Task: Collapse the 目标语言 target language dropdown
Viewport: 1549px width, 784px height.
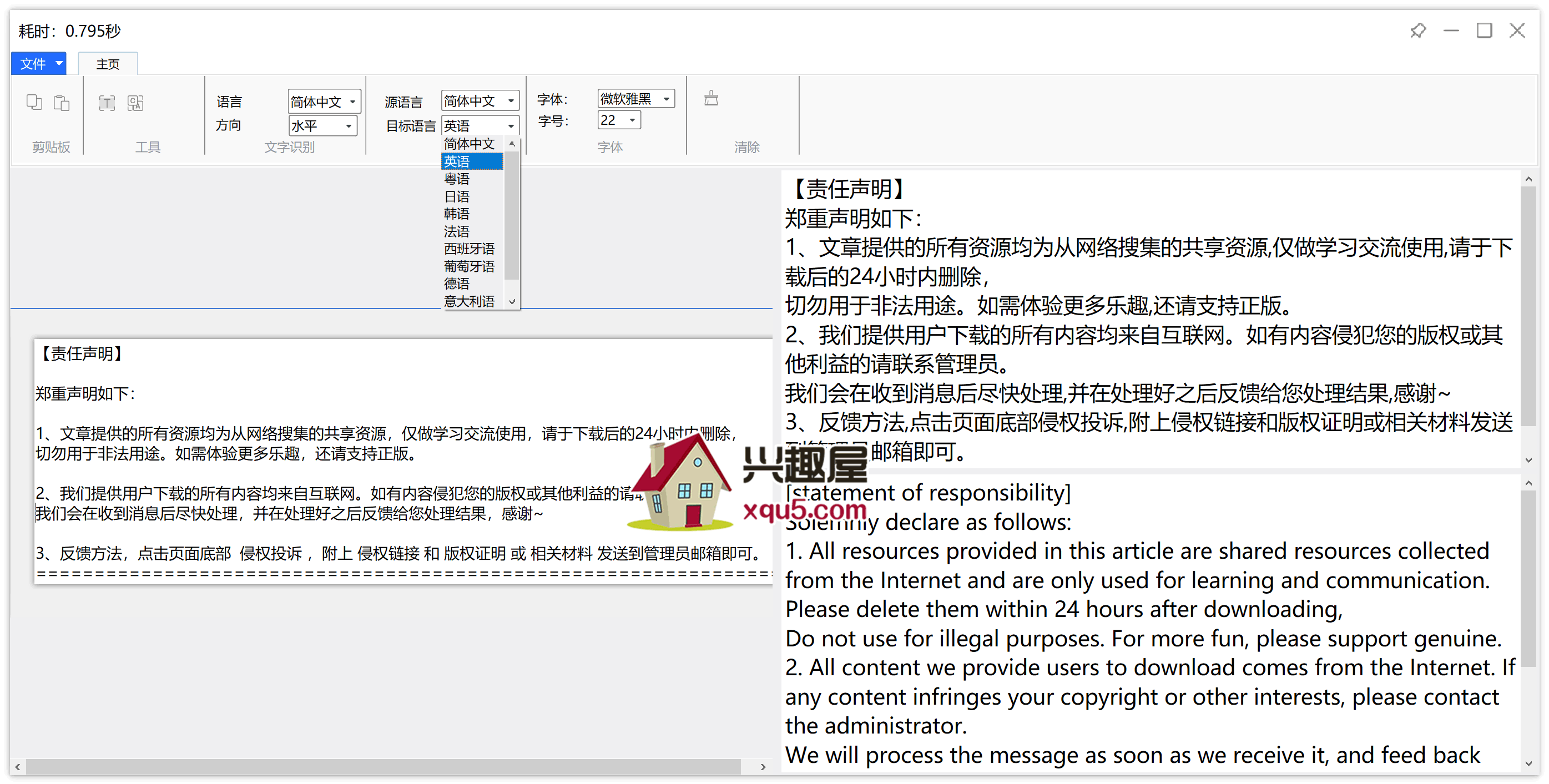Action: (480, 125)
